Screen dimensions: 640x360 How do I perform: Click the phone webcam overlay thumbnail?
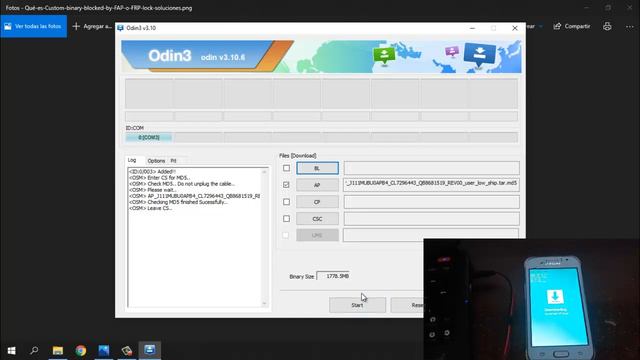[531, 299]
